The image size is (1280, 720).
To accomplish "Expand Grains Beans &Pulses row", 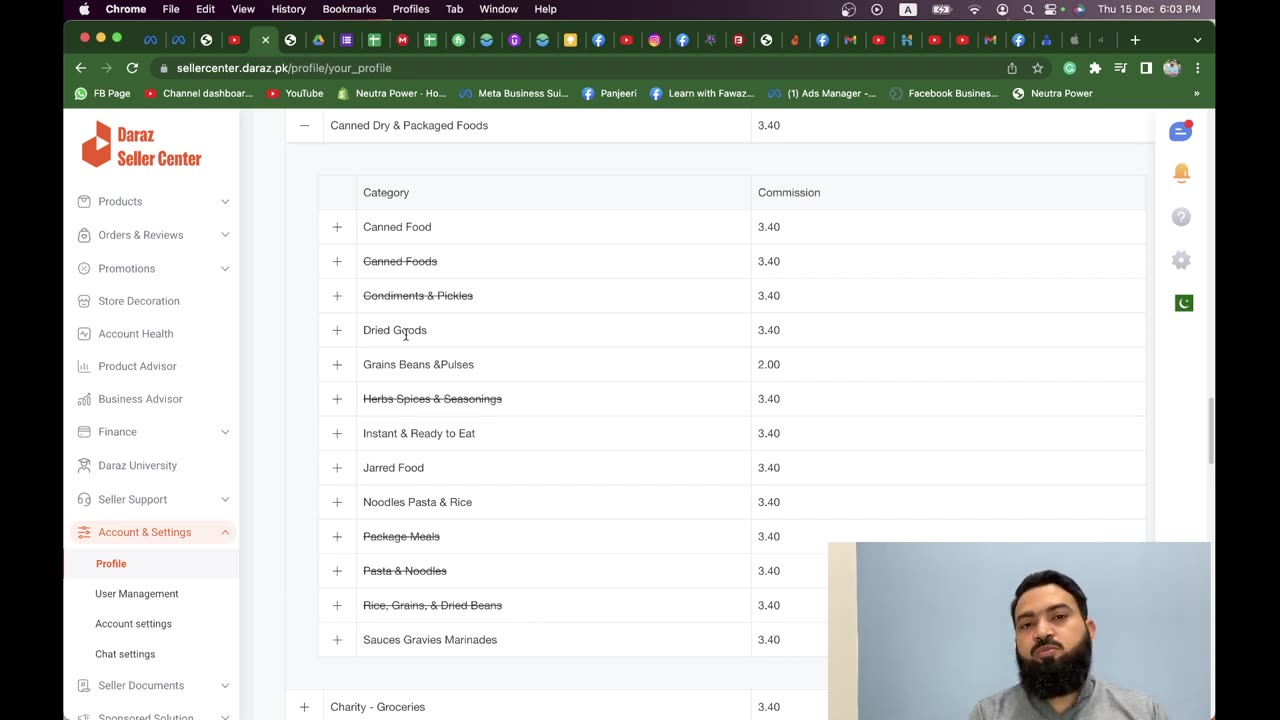I will 337,365.
